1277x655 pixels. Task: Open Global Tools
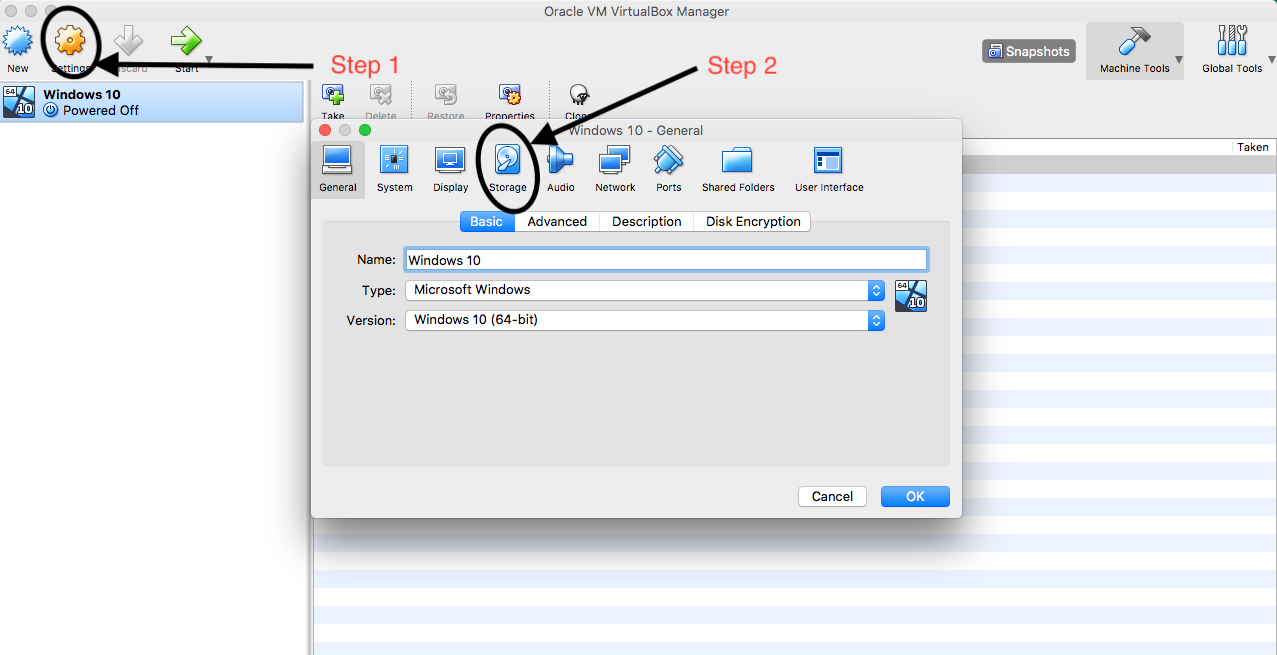pos(1232,50)
